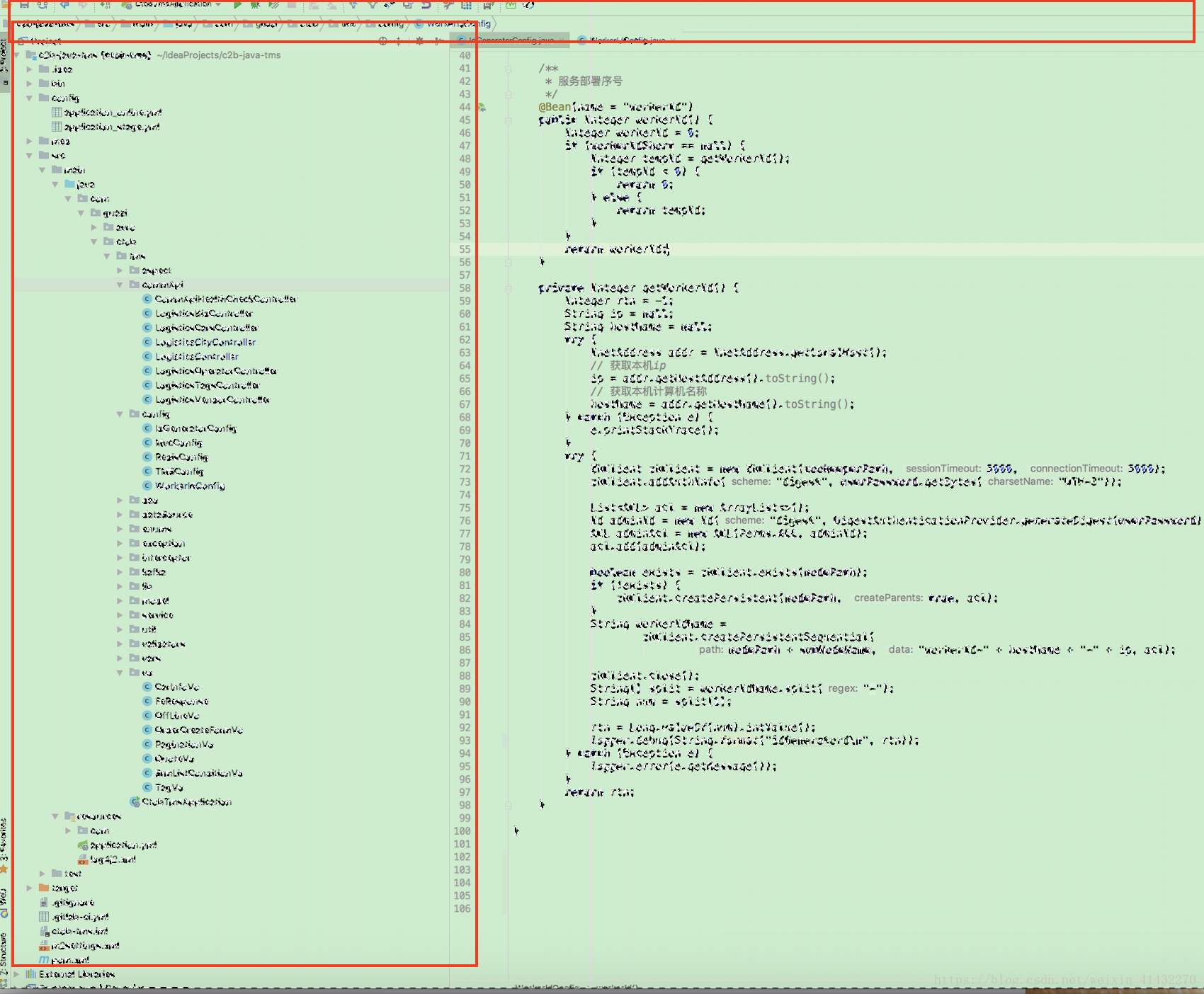Click the Debug bug icon in toolbar

pyautogui.click(x=256, y=4)
